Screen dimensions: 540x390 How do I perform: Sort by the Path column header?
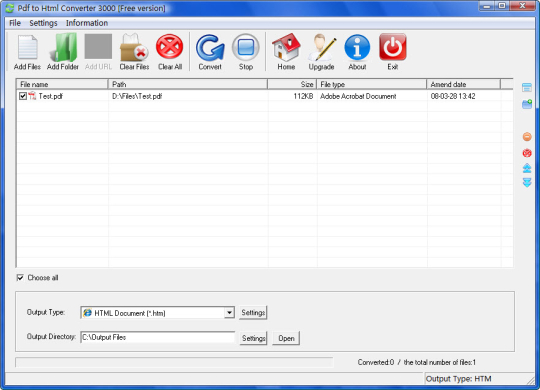(x=188, y=84)
